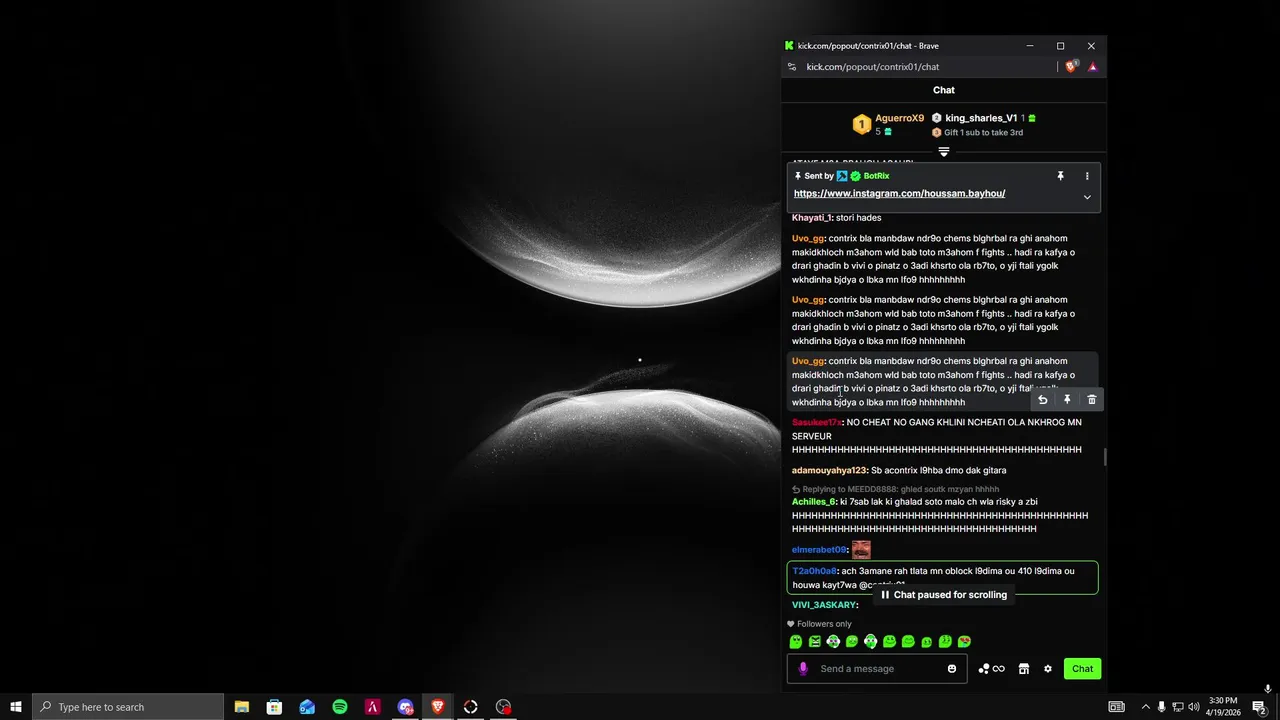Click Type here to search box

point(128,707)
